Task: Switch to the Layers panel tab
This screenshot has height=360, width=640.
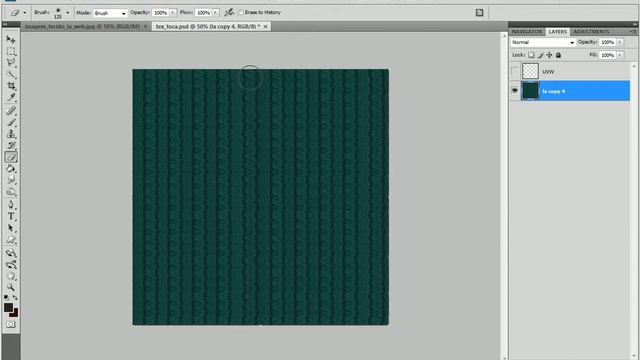Action: point(558,31)
